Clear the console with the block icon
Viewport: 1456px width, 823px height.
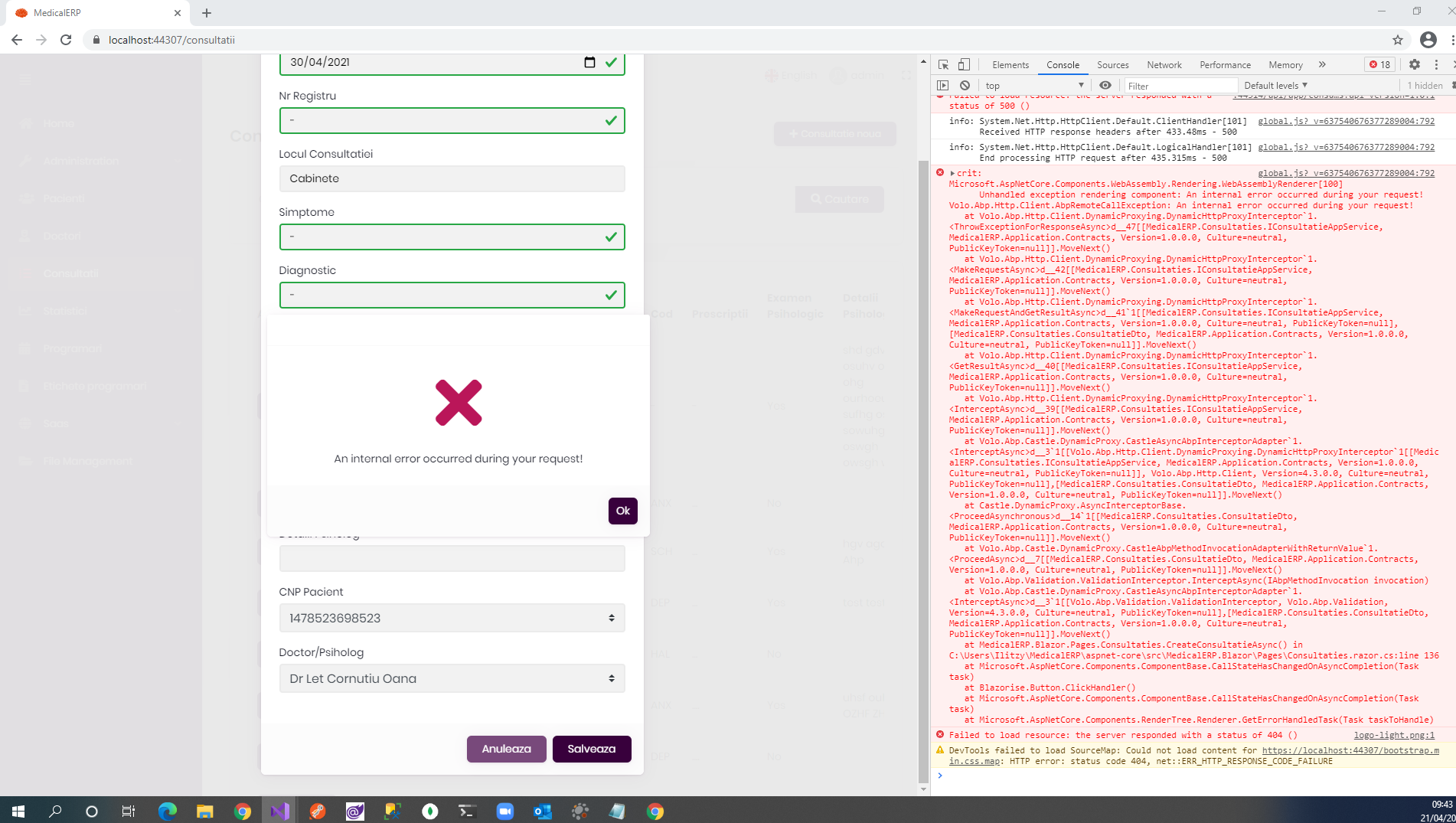965,86
